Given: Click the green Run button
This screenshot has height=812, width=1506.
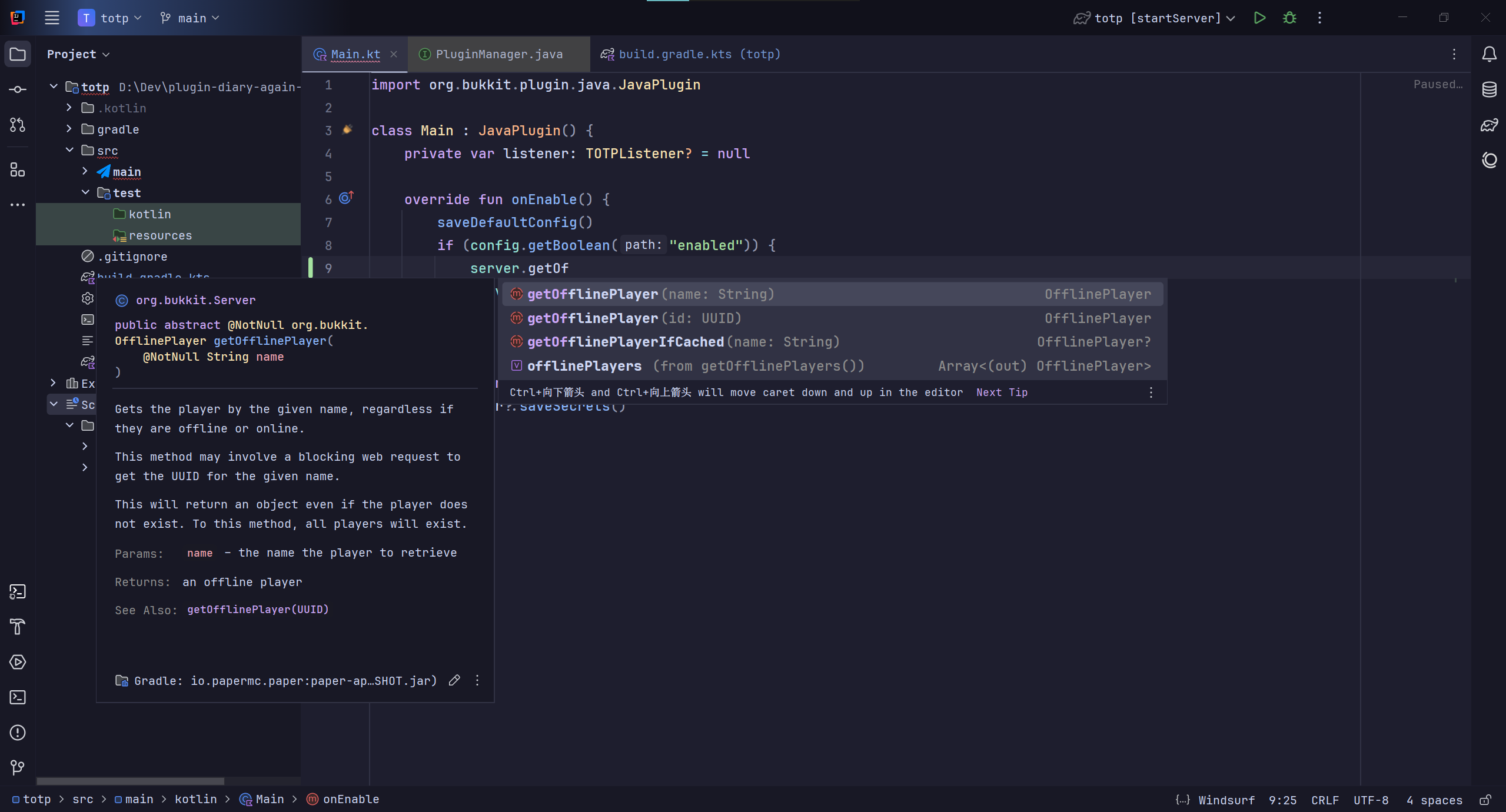Looking at the screenshot, I should pos(1259,18).
